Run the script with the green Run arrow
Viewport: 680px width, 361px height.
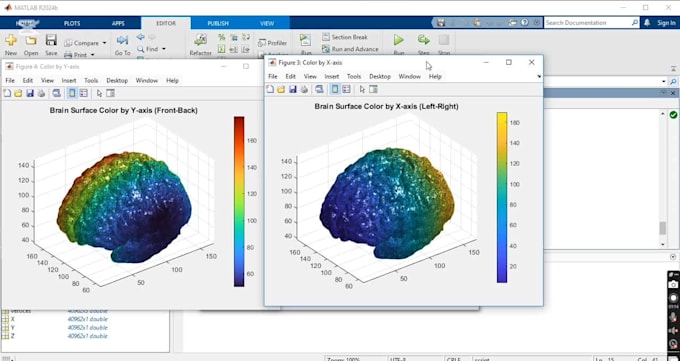pos(399,40)
